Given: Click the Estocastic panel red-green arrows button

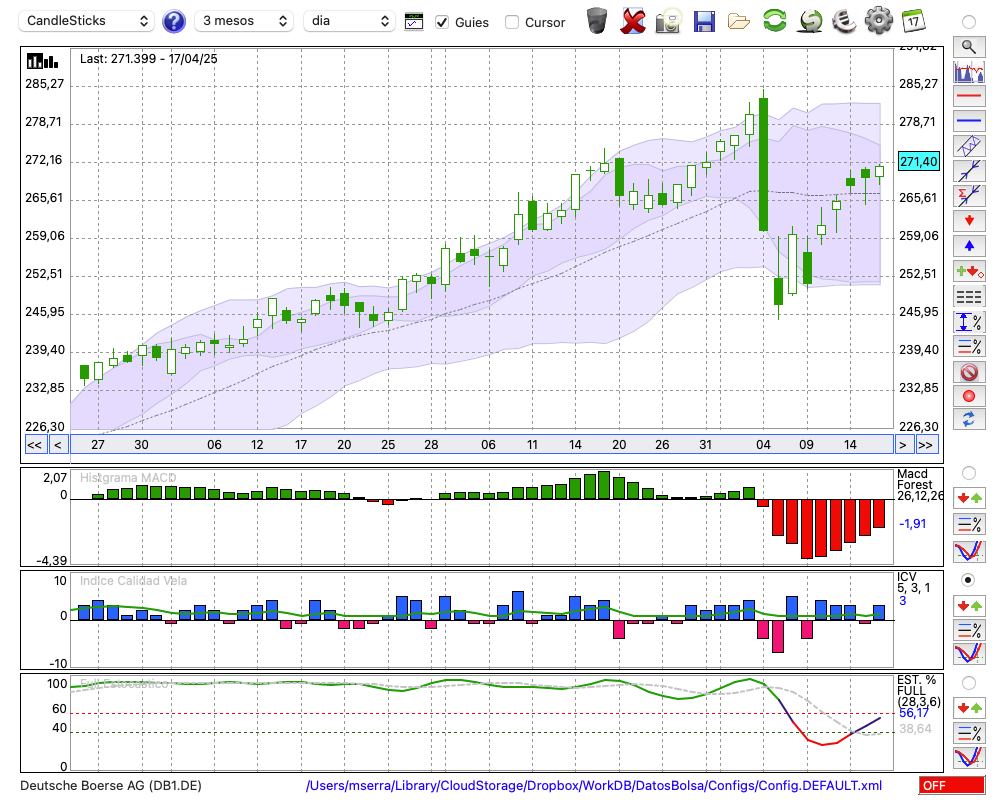Looking at the screenshot, I should pyautogui.click(x=969, y=708).
